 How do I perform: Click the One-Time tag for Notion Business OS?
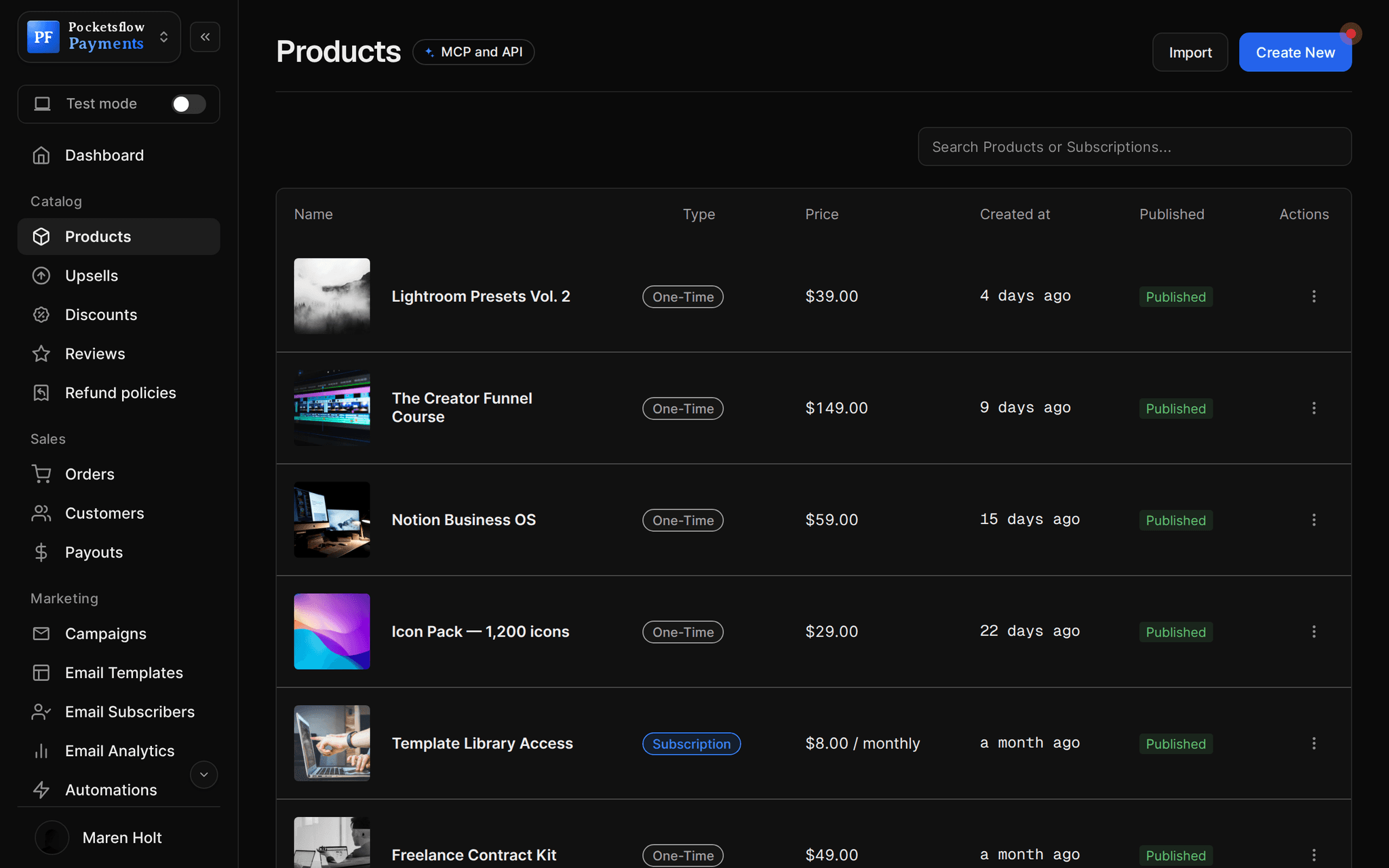(683, 520)
